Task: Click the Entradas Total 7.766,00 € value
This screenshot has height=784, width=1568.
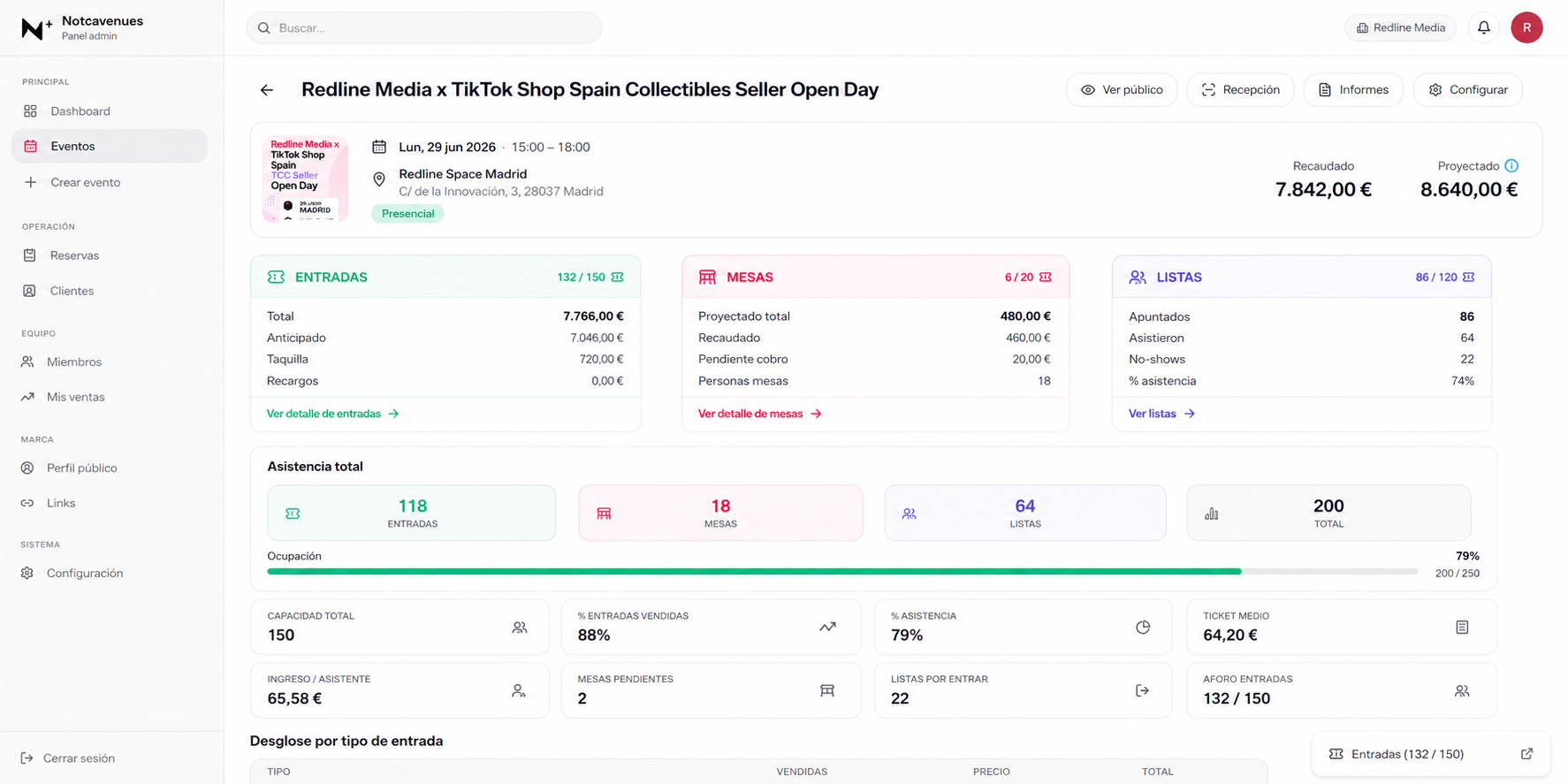Action: click(x=593, y=316)
